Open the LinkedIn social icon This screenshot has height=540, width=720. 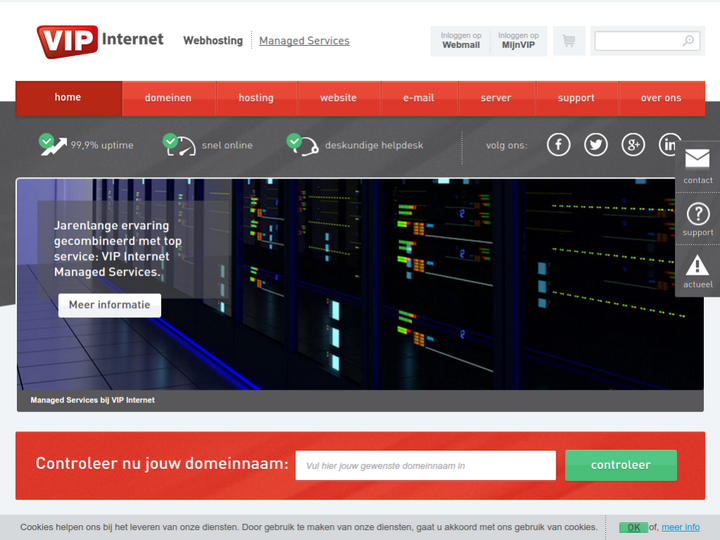pos(669,145)
